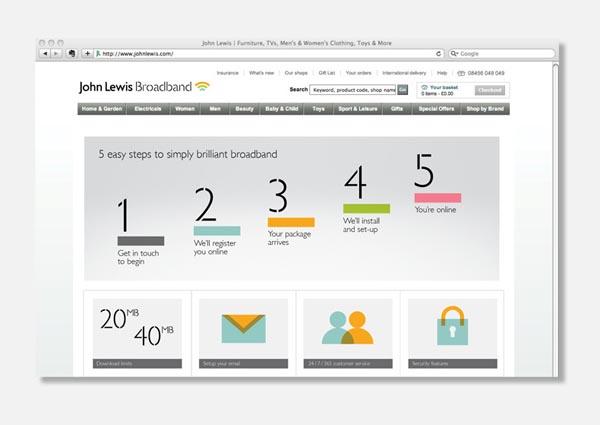The height and width of the screenshot is (425, 600).
Task: Open the Home & Garden menu
Action: point(102,109)
